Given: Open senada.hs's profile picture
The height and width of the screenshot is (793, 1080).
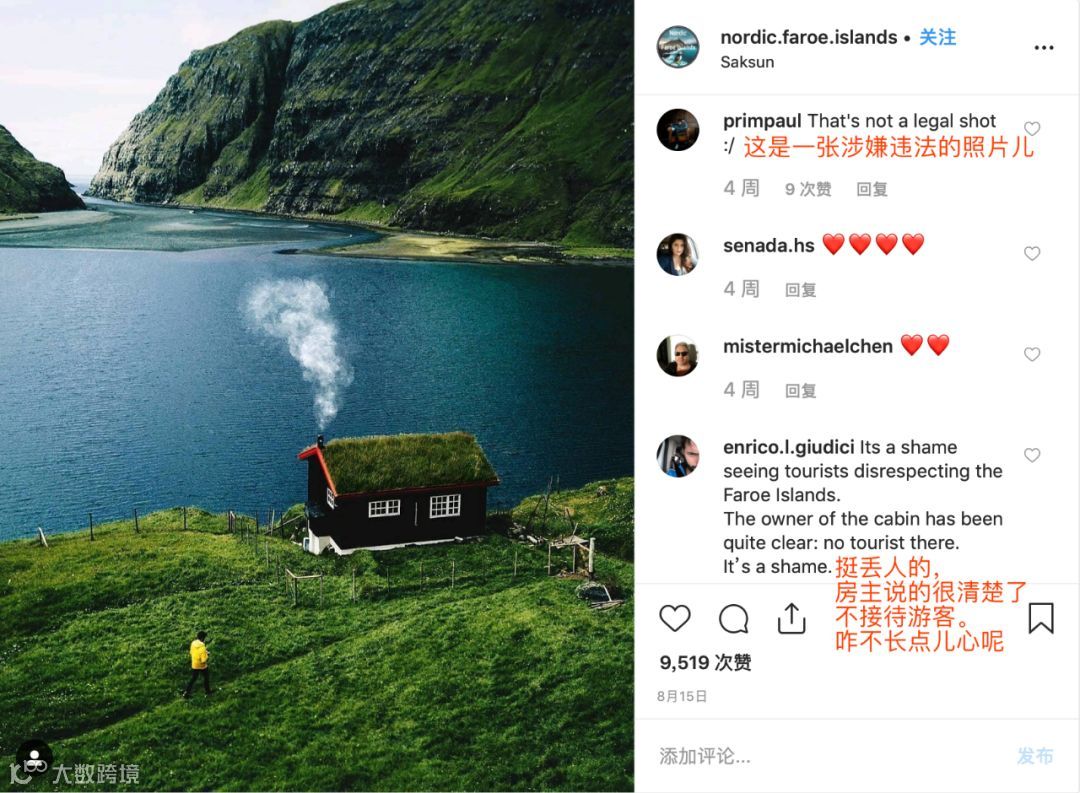Looking at the screenshot, I should coord(678,254).
